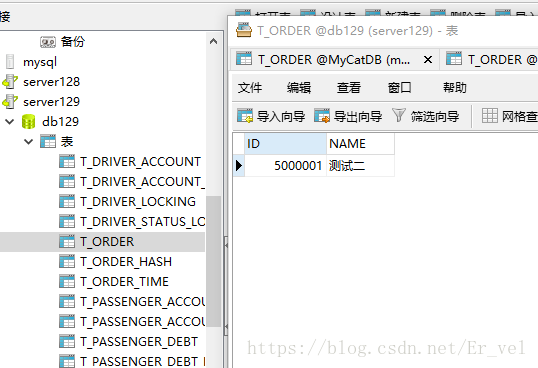Select the mysql connection icon
This screenshot has width=538, height=368.
(10, 62)
